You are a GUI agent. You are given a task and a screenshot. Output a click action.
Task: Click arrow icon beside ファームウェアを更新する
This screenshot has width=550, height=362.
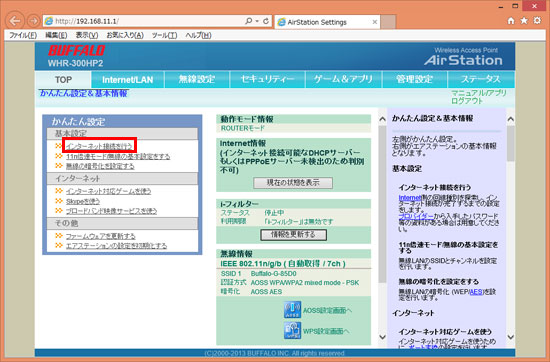(59, 236)
